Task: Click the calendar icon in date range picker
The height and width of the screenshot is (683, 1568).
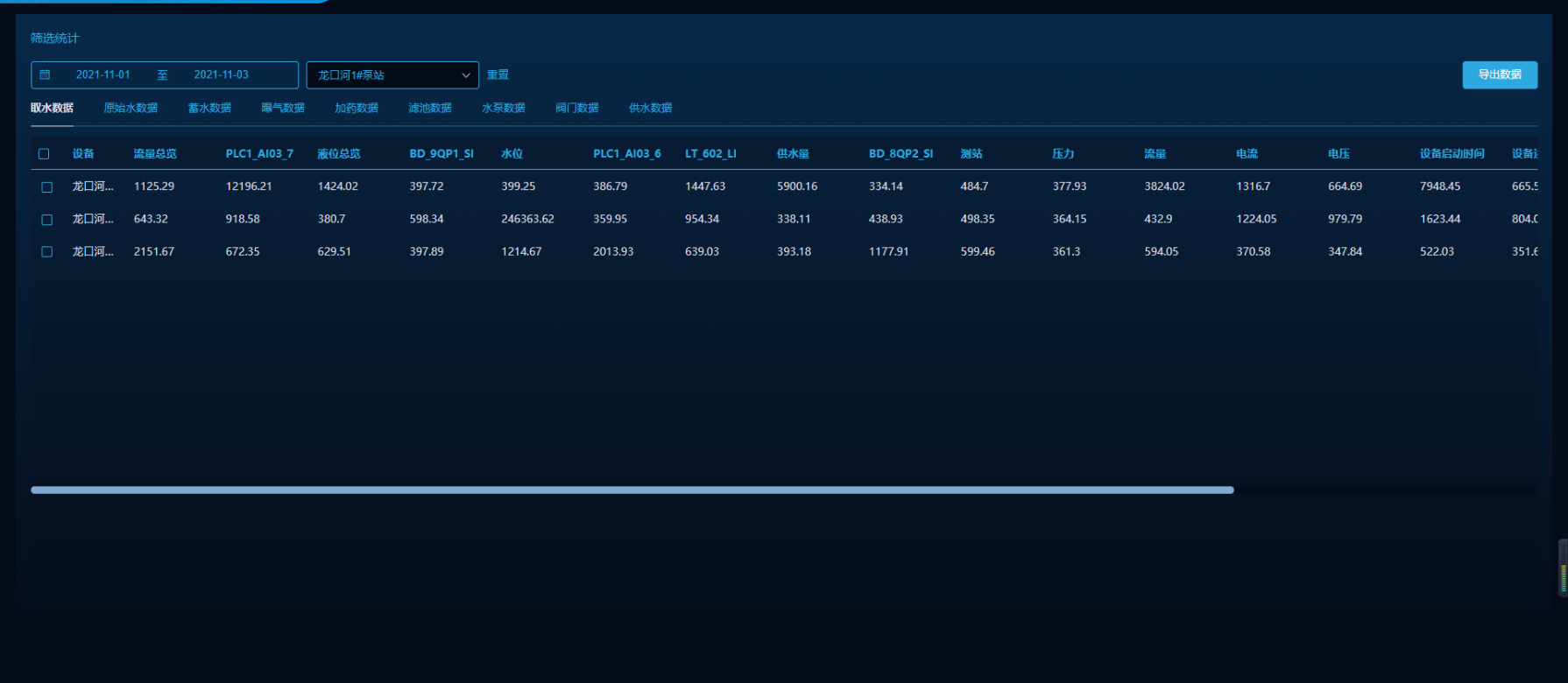Action: [45, 75]
